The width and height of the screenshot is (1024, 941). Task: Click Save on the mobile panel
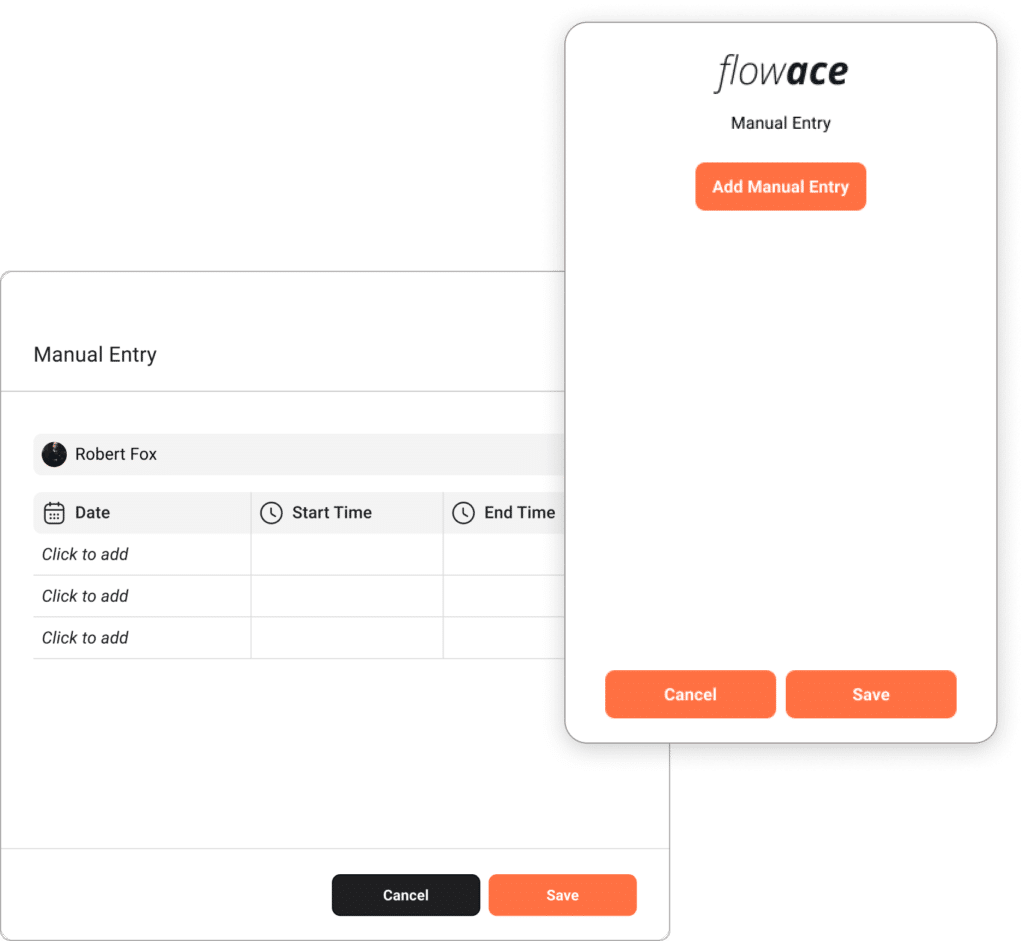(871, 694)
